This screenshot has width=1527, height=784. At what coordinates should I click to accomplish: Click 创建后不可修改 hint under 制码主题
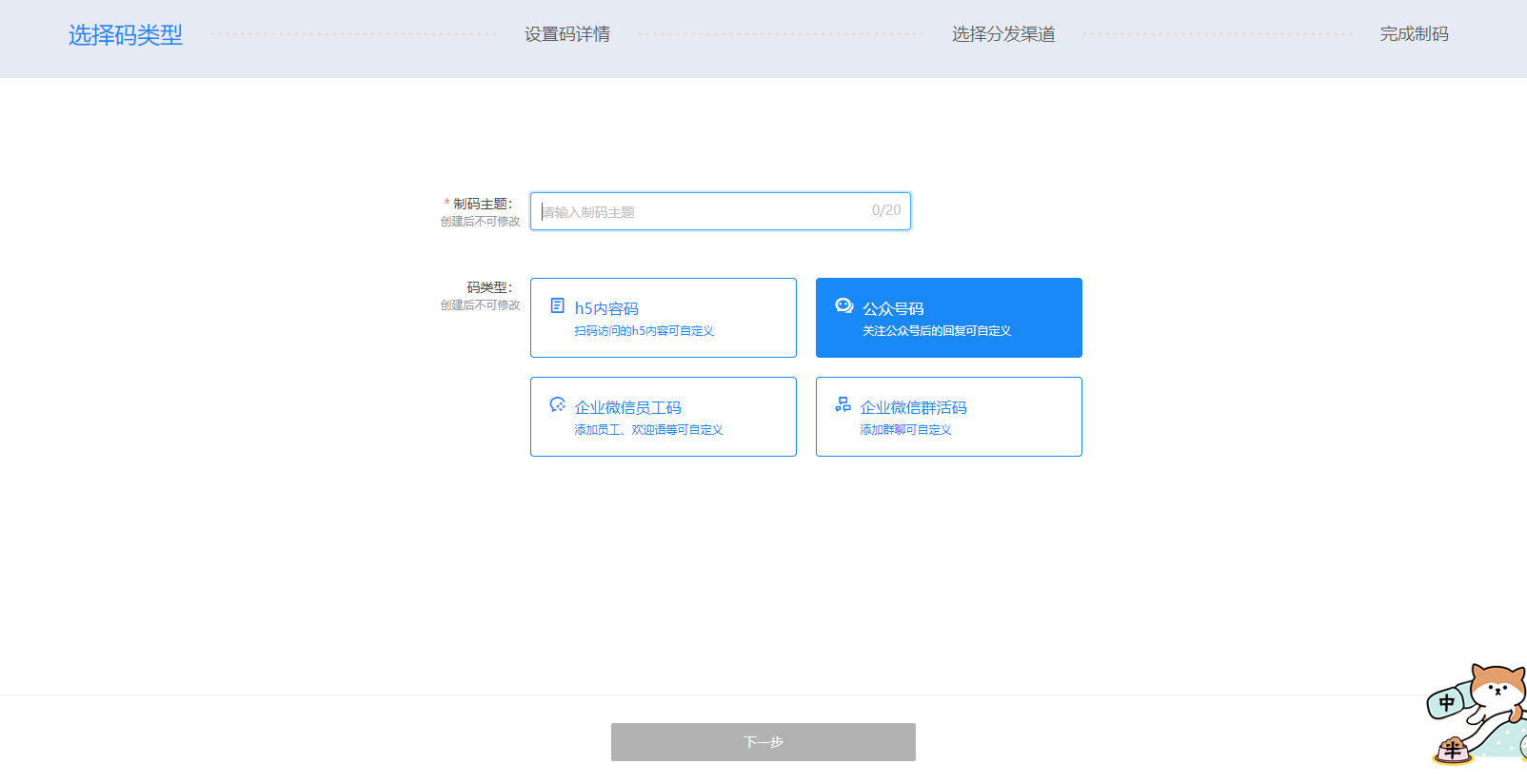(480, 222)
